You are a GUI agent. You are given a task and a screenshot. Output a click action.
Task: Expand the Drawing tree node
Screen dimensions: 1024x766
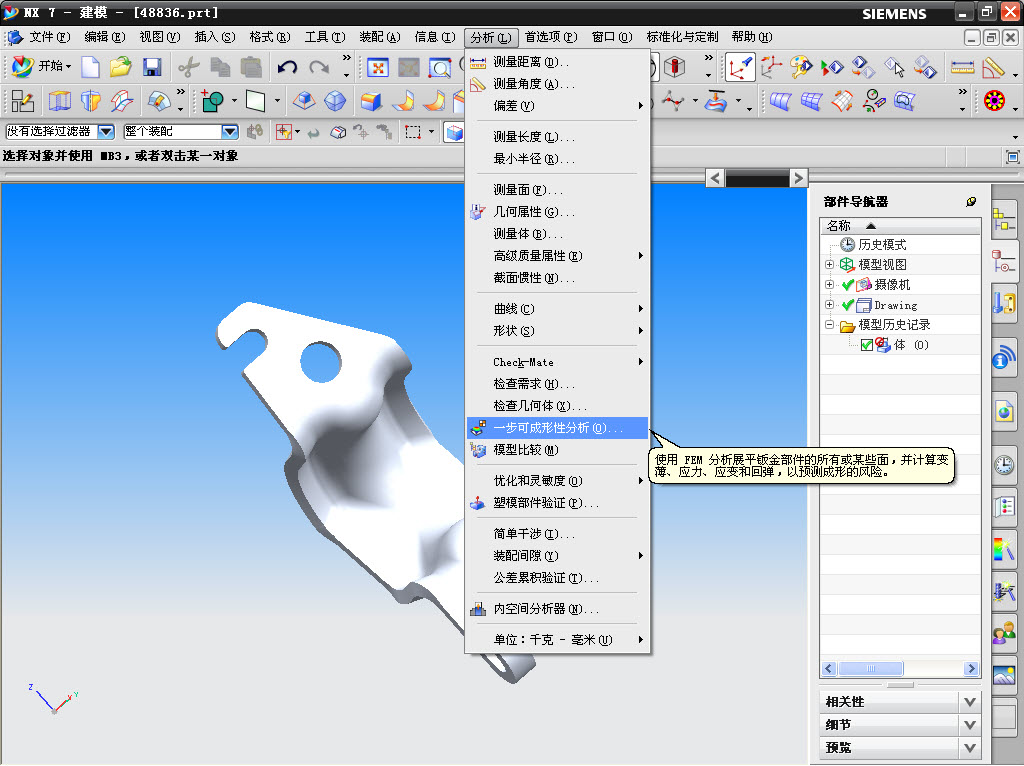(x=829, y=305)
